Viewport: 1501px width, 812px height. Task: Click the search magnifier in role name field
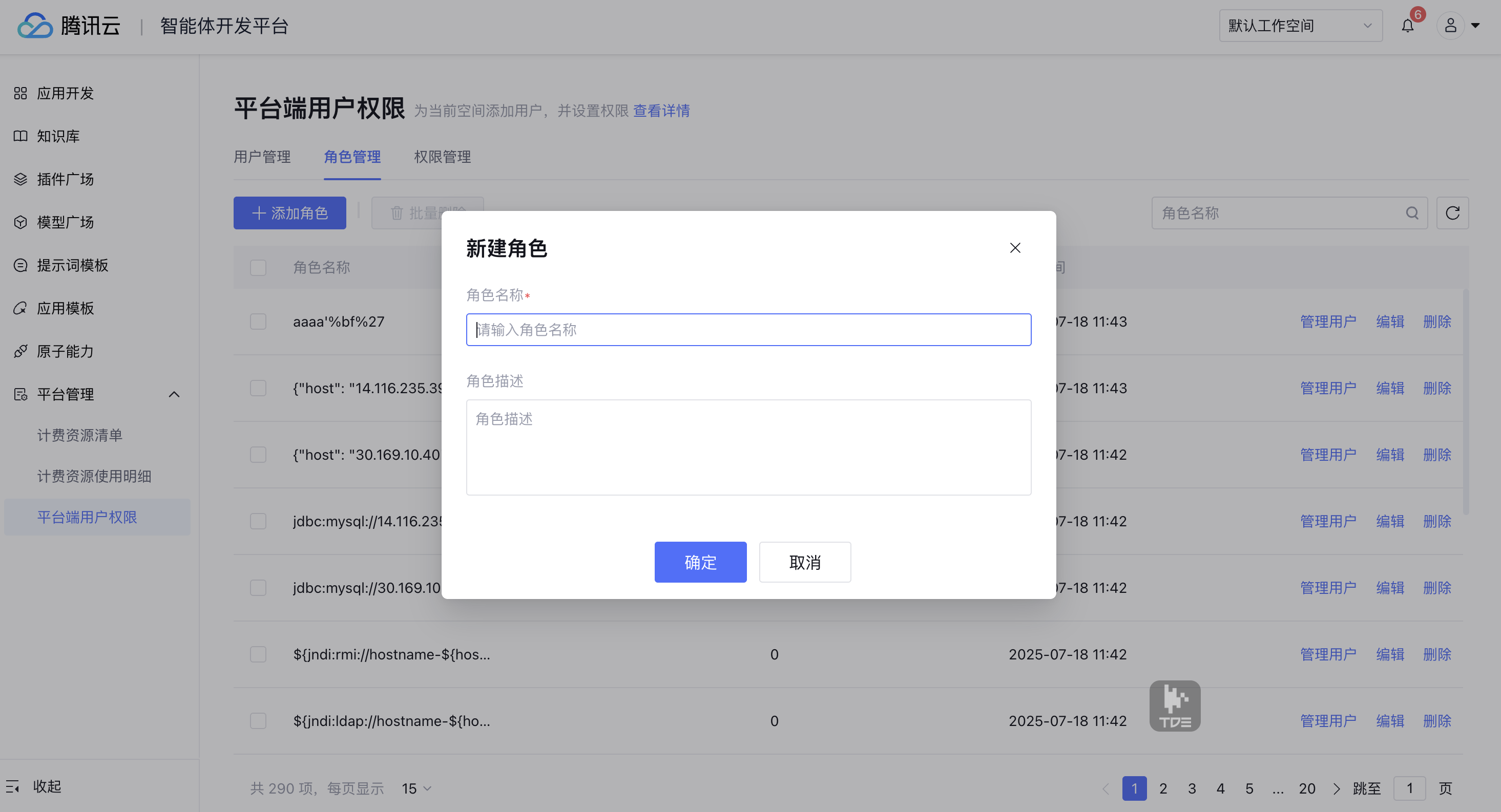pos(1412,213)
